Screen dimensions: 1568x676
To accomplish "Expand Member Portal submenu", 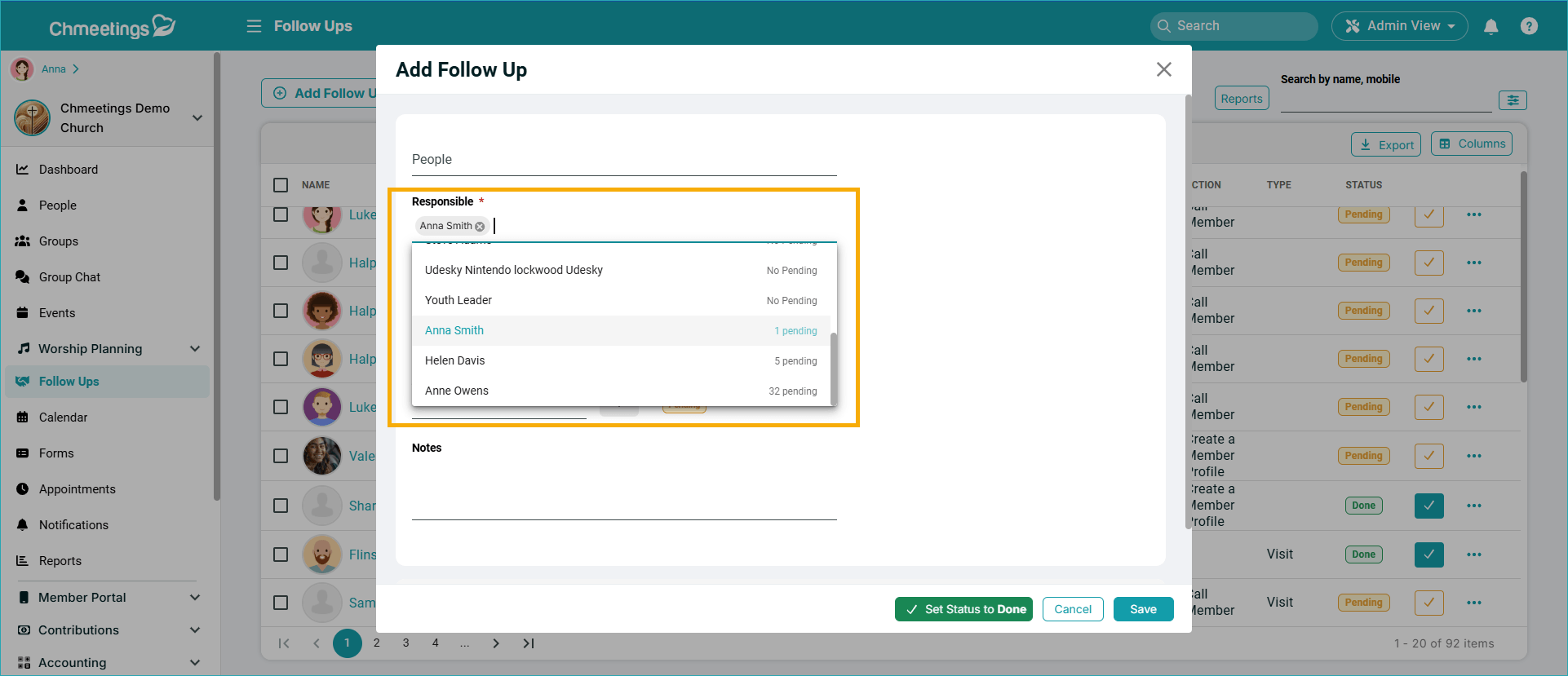I will pyautogui.click(x=195, y=598).
